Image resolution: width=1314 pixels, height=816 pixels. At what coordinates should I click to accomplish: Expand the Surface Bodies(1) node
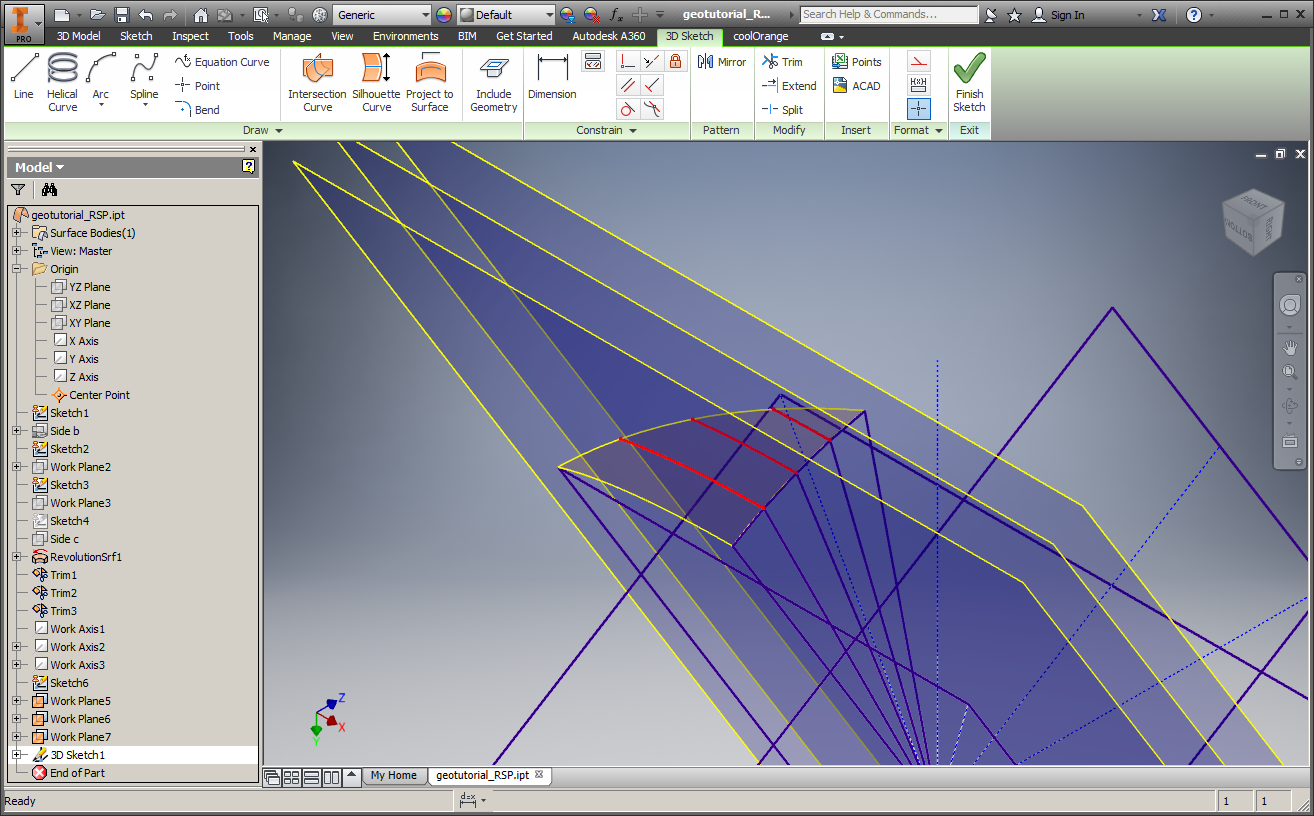pos(16,233)
